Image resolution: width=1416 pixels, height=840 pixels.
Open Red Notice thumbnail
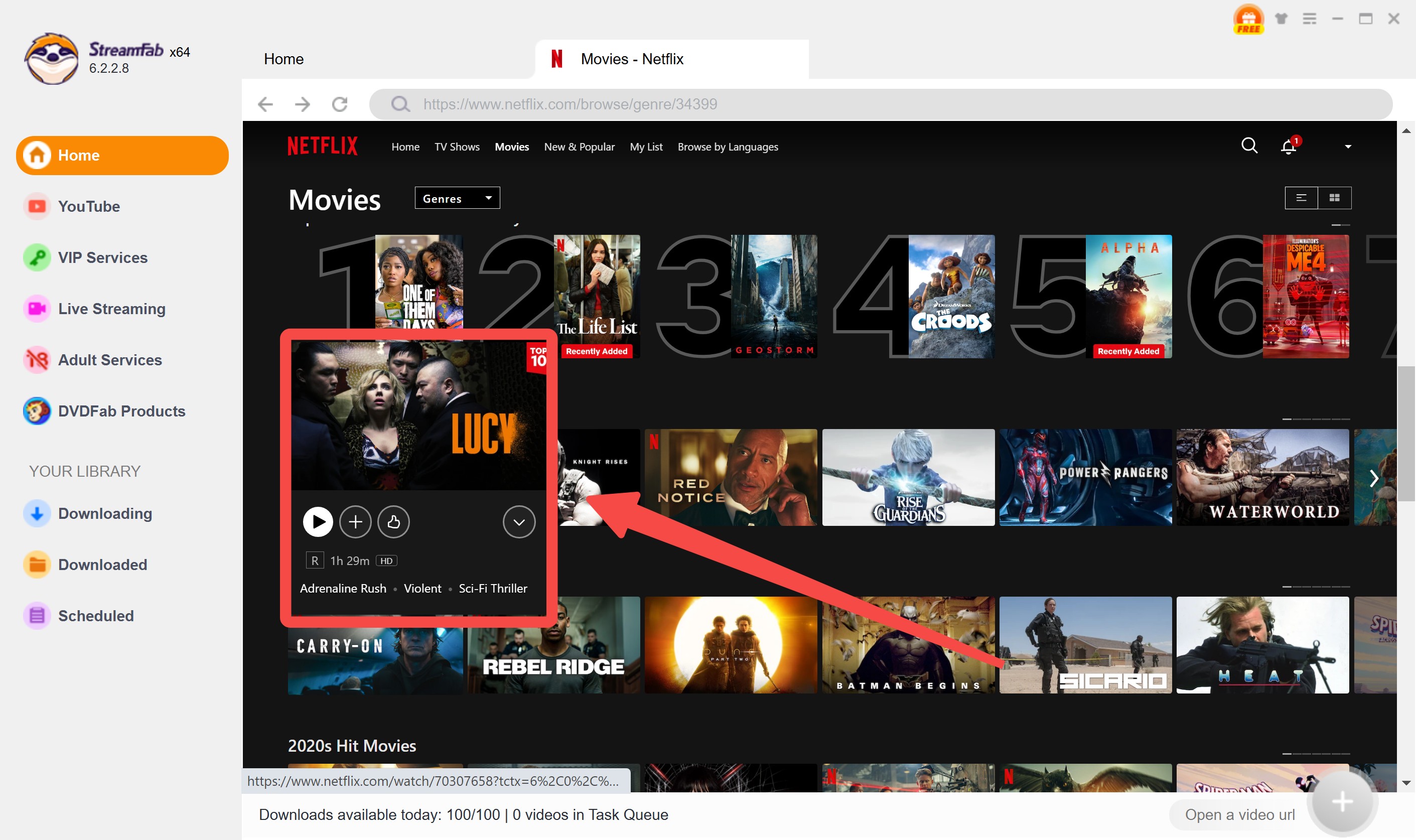point(731,477)
